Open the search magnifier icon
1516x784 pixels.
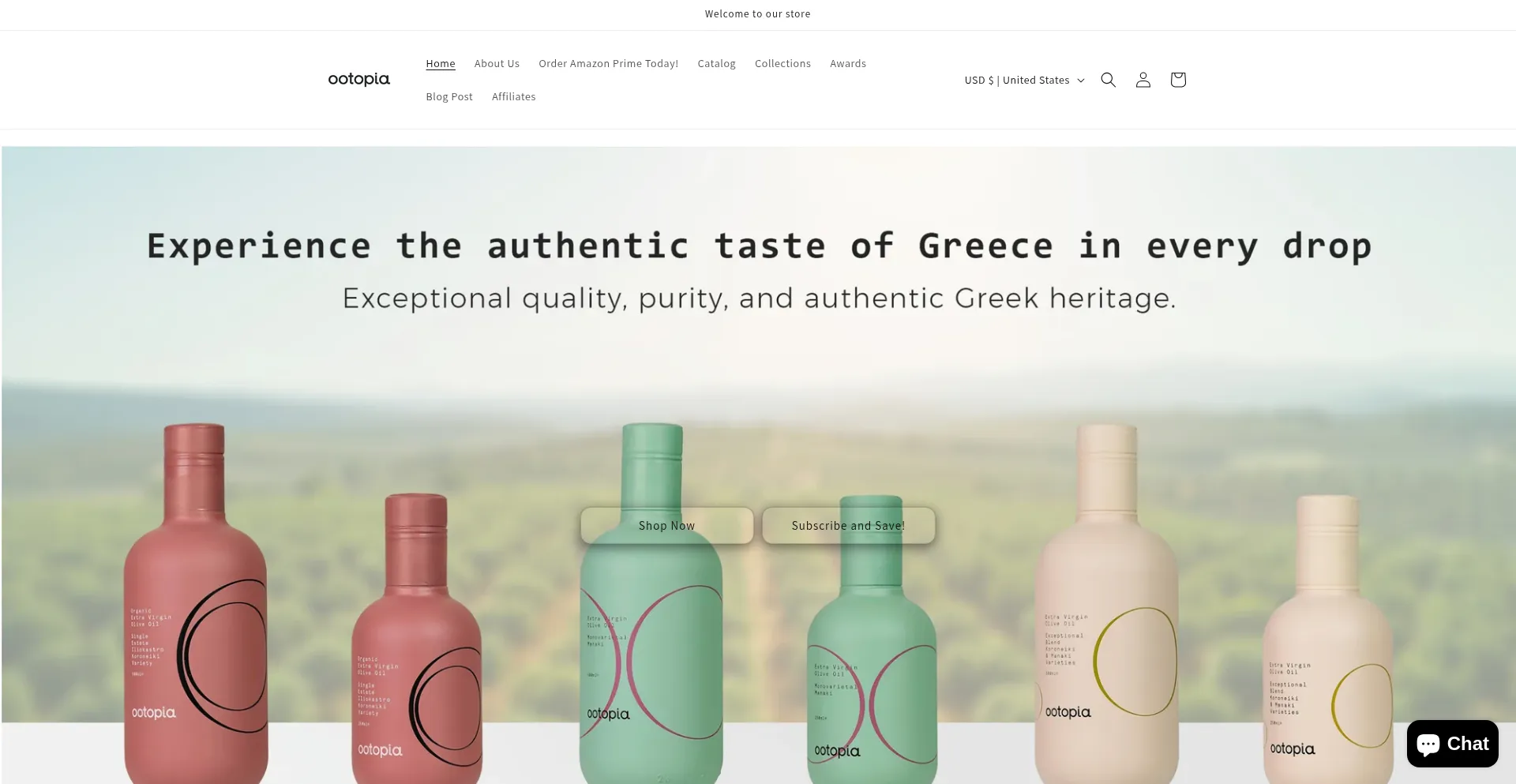point(1108,80)
